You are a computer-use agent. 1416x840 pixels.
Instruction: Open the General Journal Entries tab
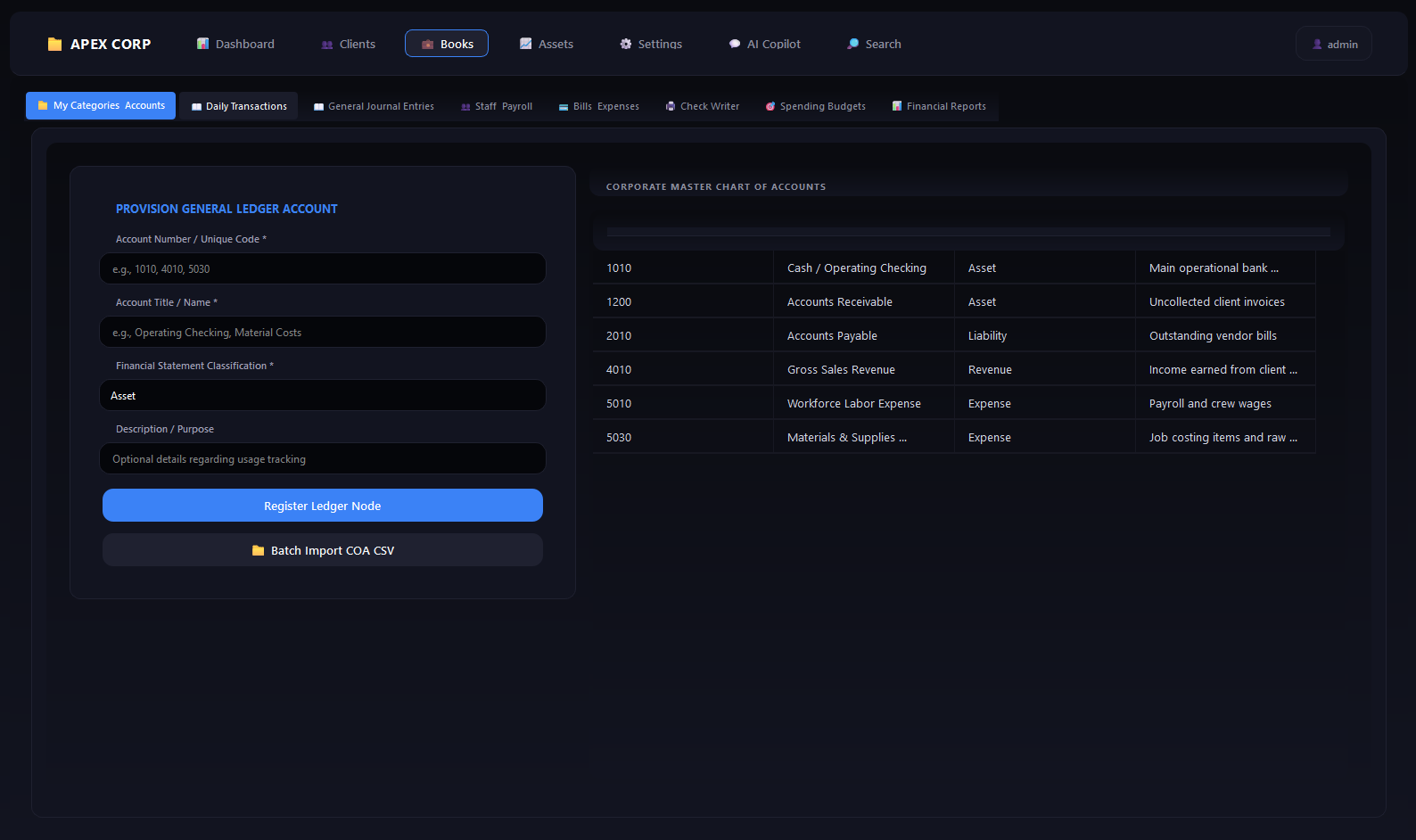(x=374, y=106)
